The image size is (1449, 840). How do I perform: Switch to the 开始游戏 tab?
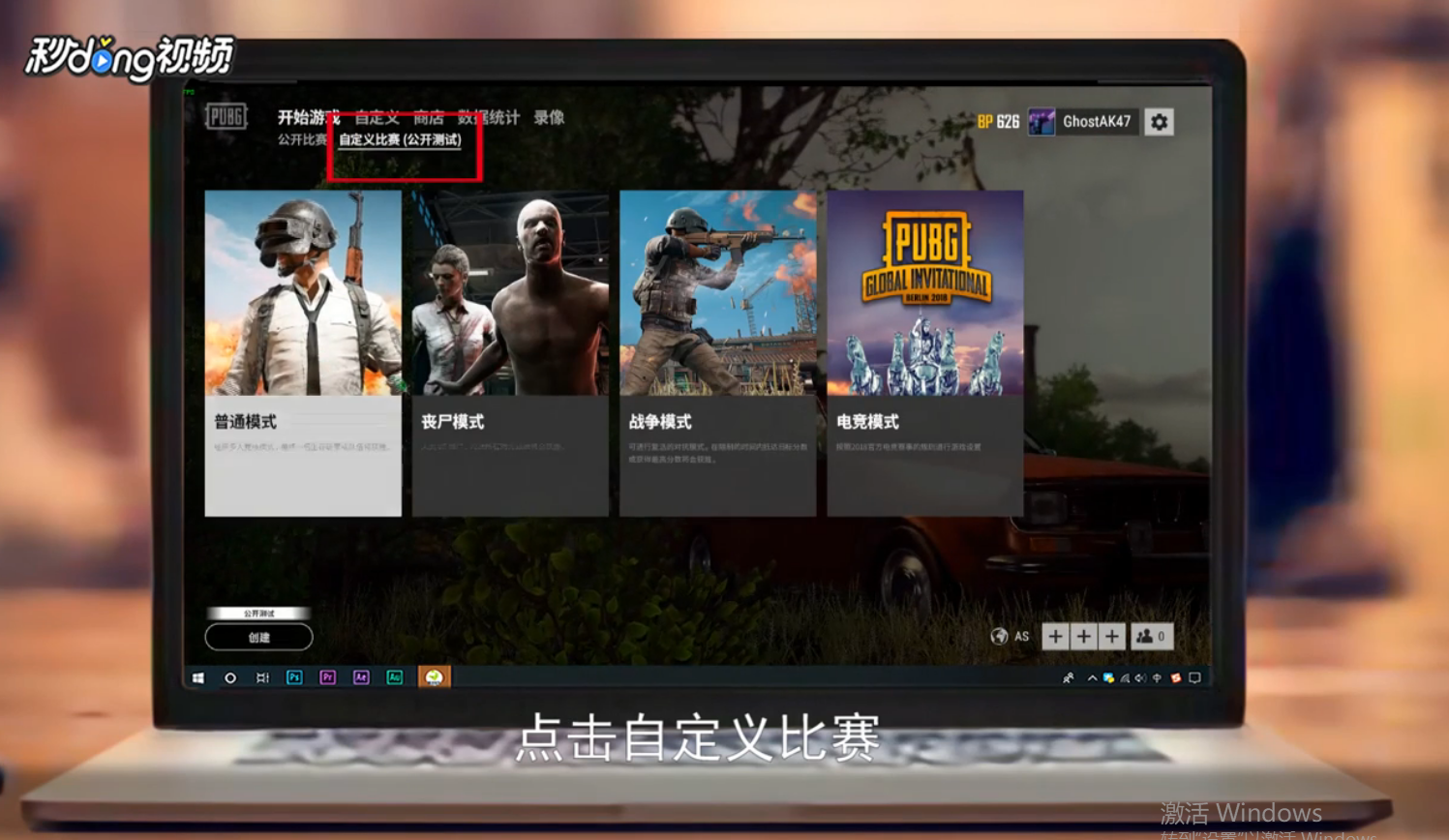[x=309, y=118]
